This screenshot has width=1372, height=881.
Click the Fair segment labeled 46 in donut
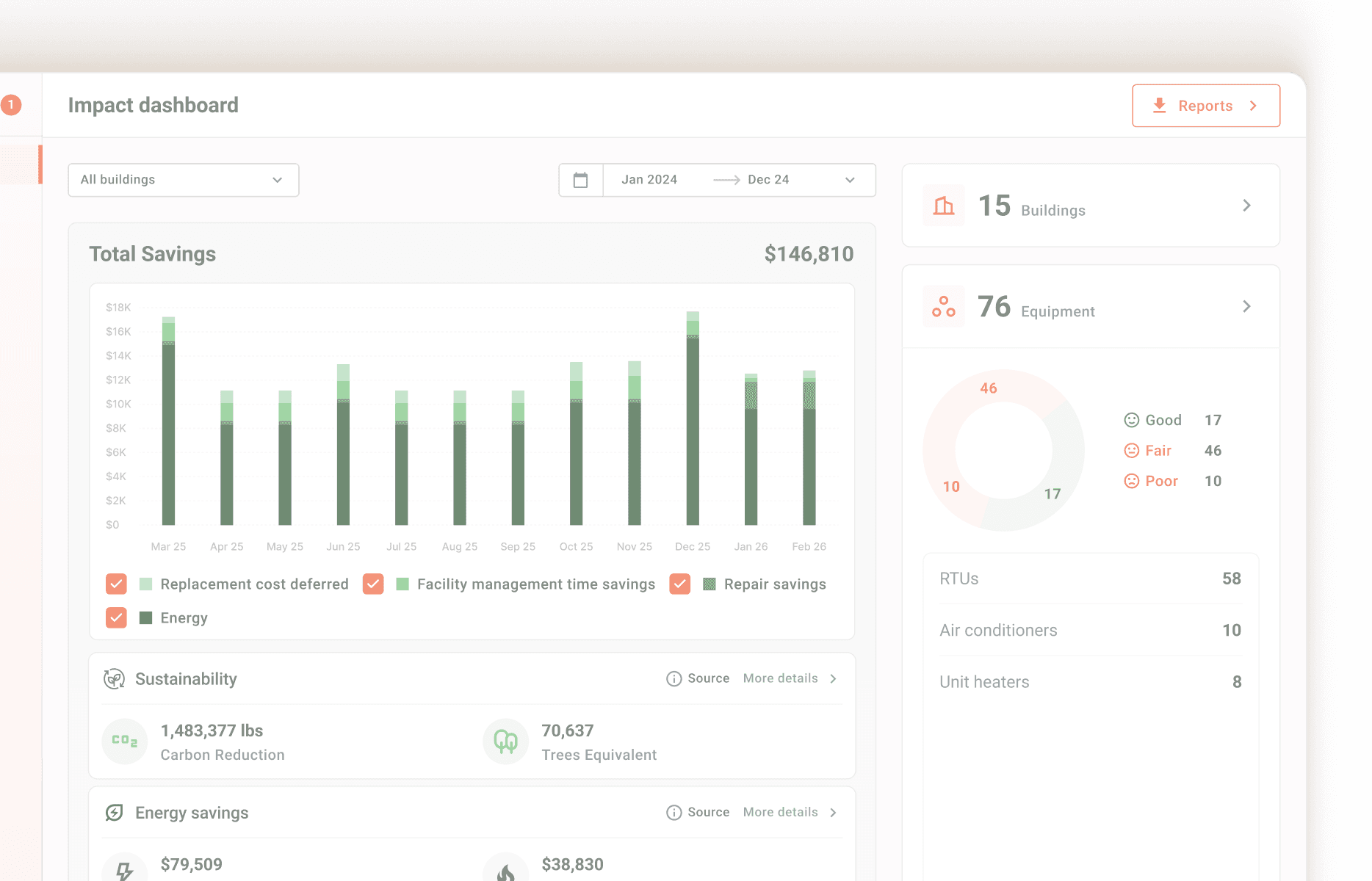click(989, 388)
